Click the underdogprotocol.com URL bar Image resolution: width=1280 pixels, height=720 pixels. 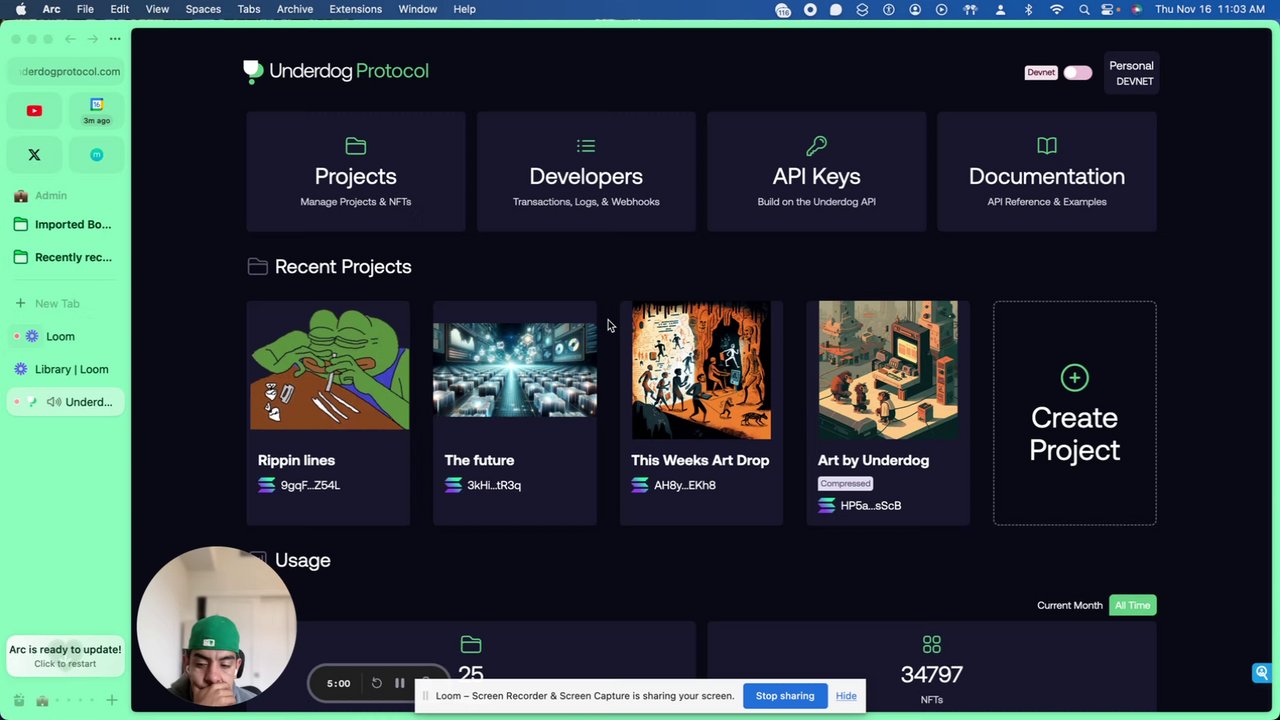coord(66,71)
